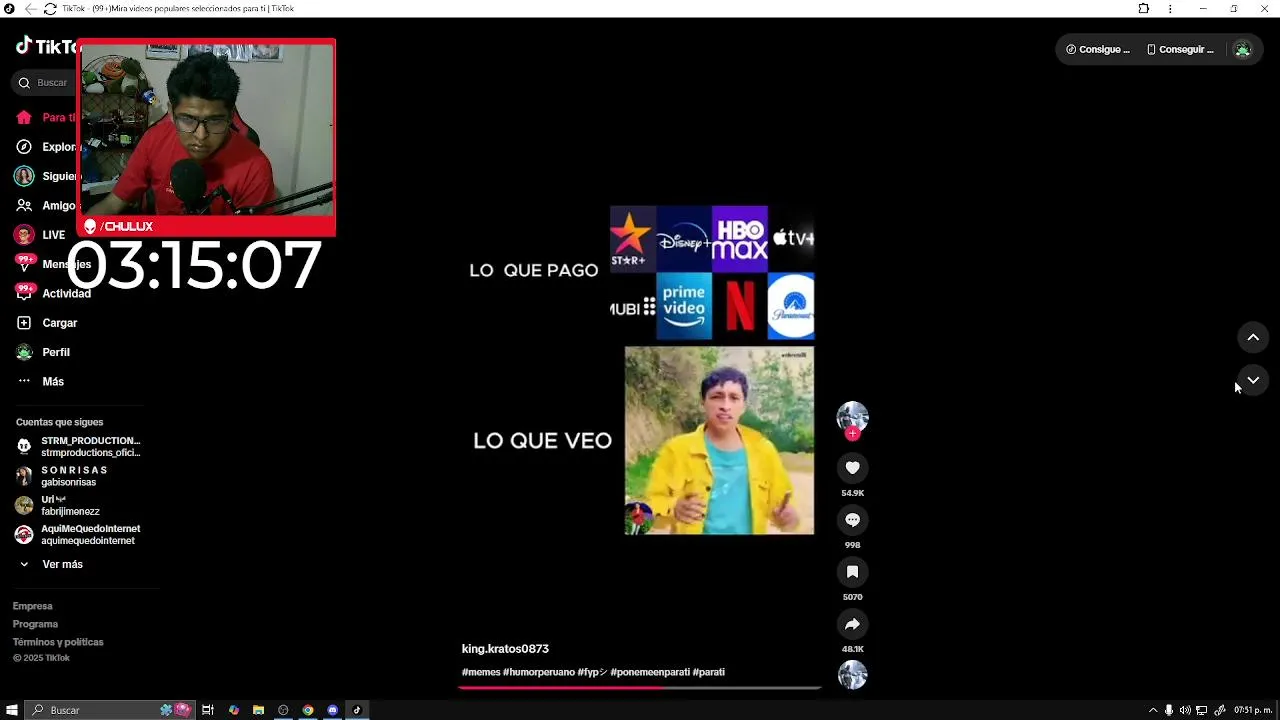Click the Windows taskbar Buscar box

pos(110,710)
